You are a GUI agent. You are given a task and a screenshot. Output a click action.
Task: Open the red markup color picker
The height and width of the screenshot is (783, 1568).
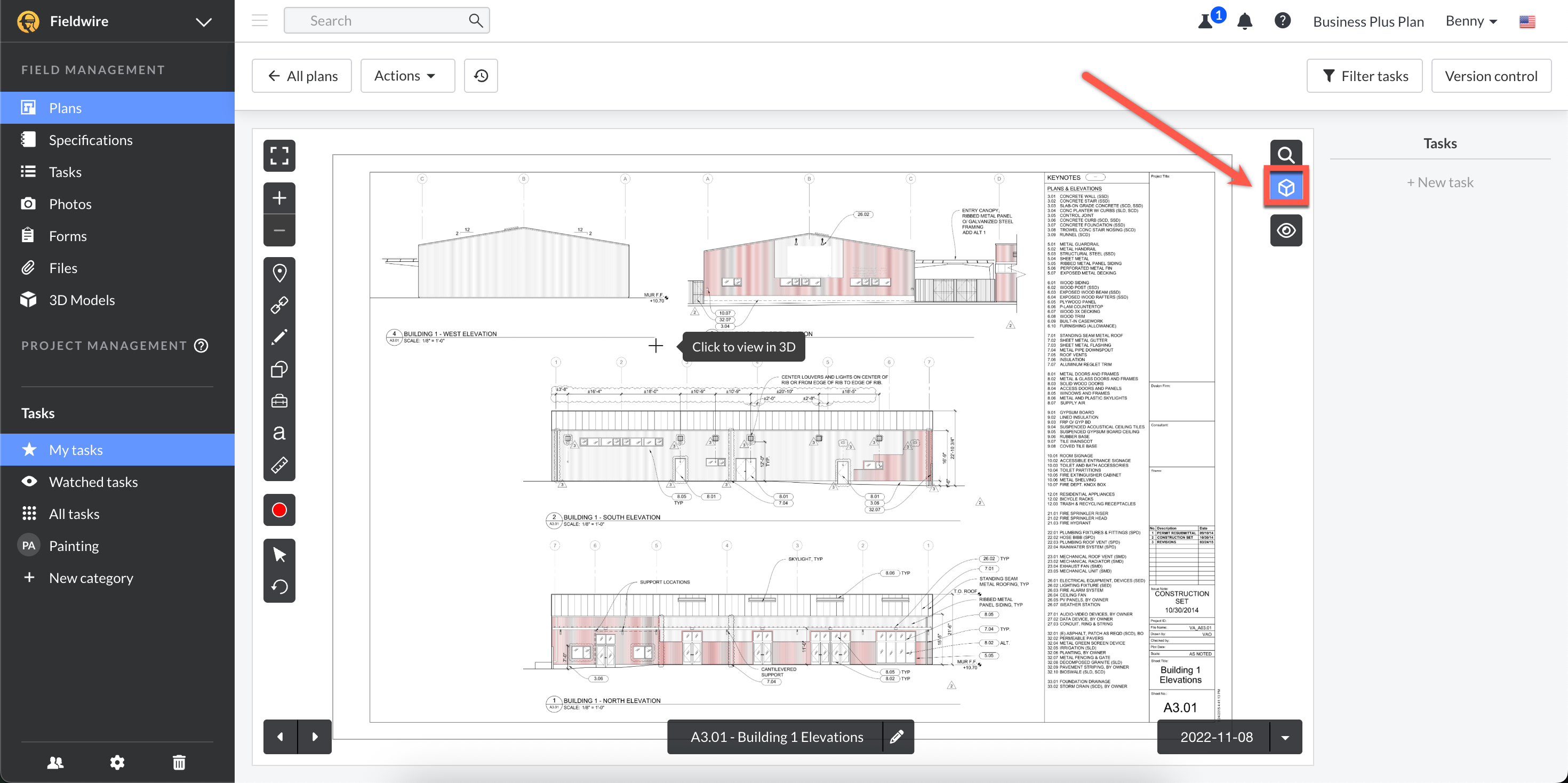tap(279, 509)
